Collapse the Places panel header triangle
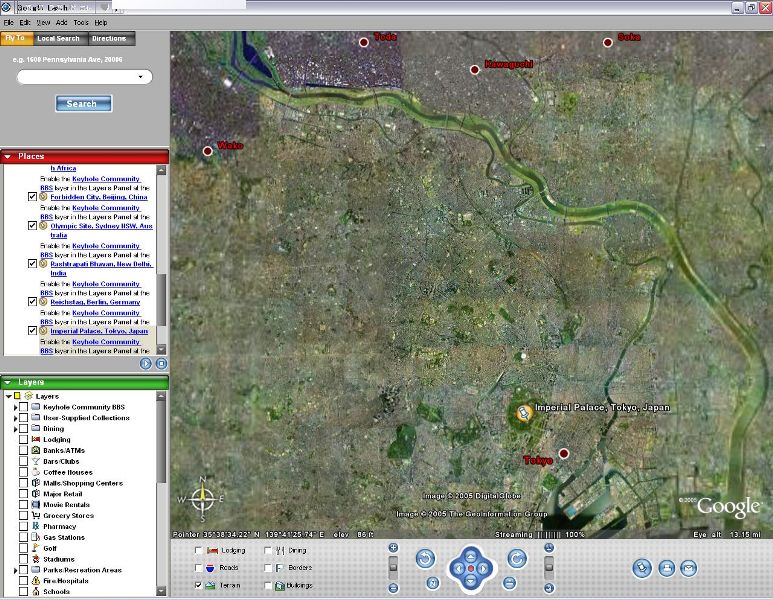773x600 pixels. tap(7, 157)
